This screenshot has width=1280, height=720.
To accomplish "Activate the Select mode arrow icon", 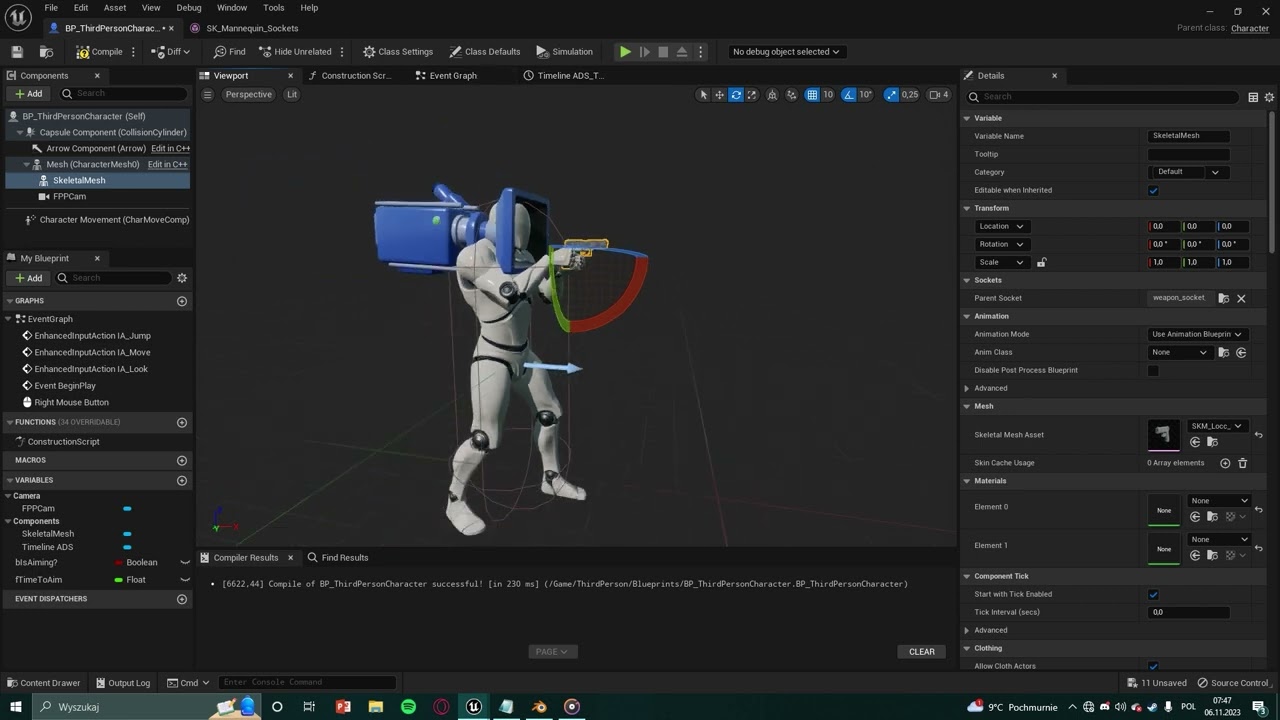I will [x=703, y=95].
